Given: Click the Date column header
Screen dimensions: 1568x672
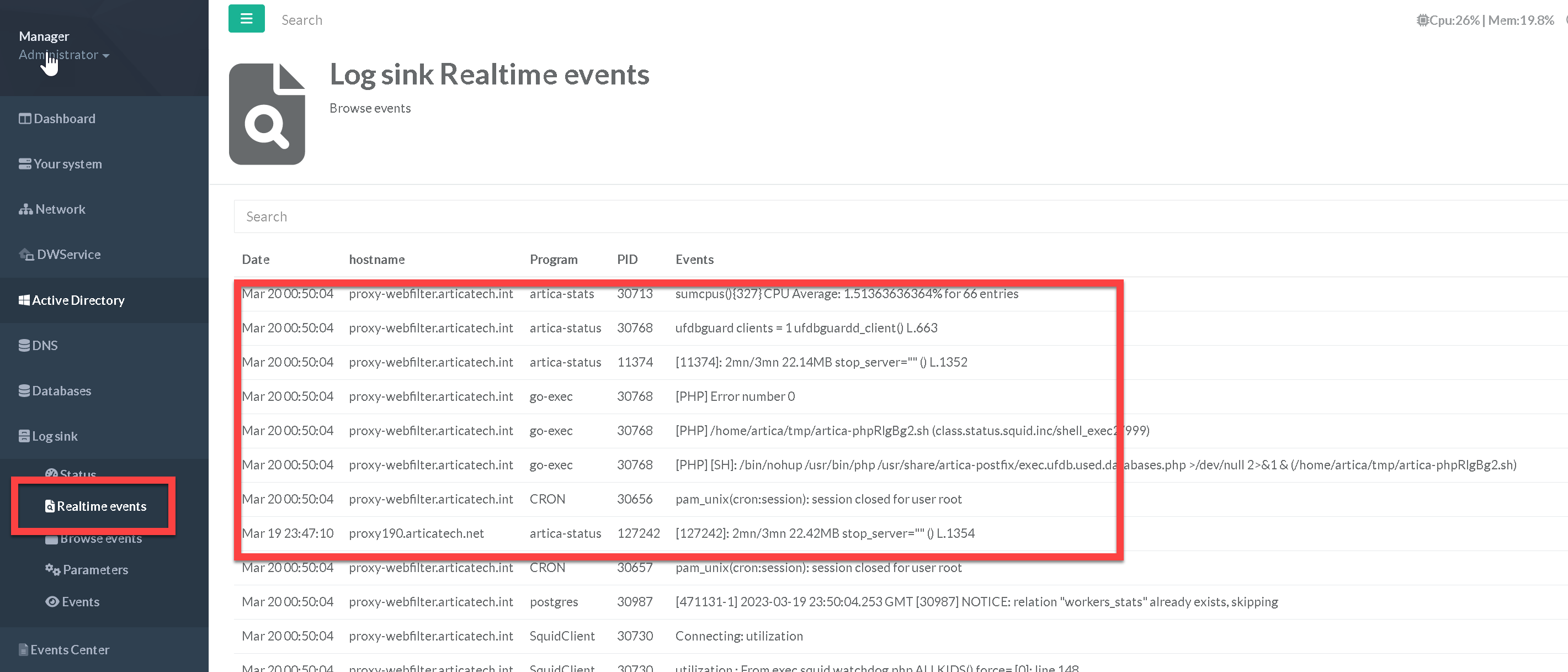Looking at the screenshot, I should 256,260.
